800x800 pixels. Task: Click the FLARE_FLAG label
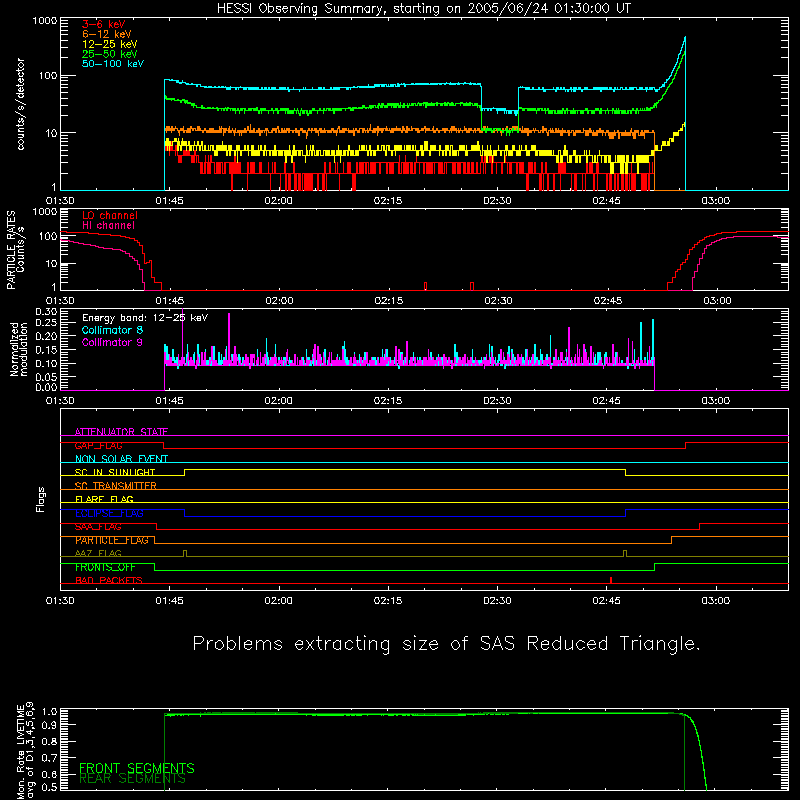point(104,499)
